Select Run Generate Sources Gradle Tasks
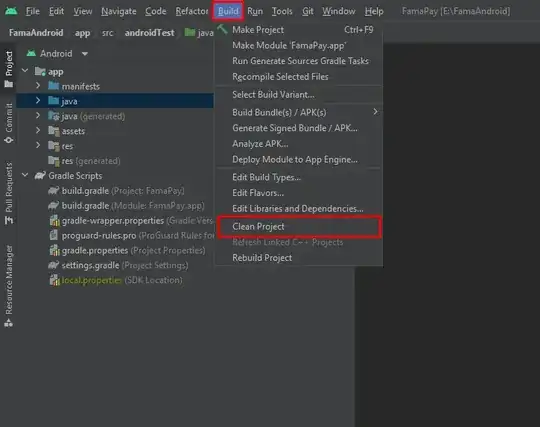The height and width of the screenshot is (427, 540). pyautogui.click(x=299, y=61)
